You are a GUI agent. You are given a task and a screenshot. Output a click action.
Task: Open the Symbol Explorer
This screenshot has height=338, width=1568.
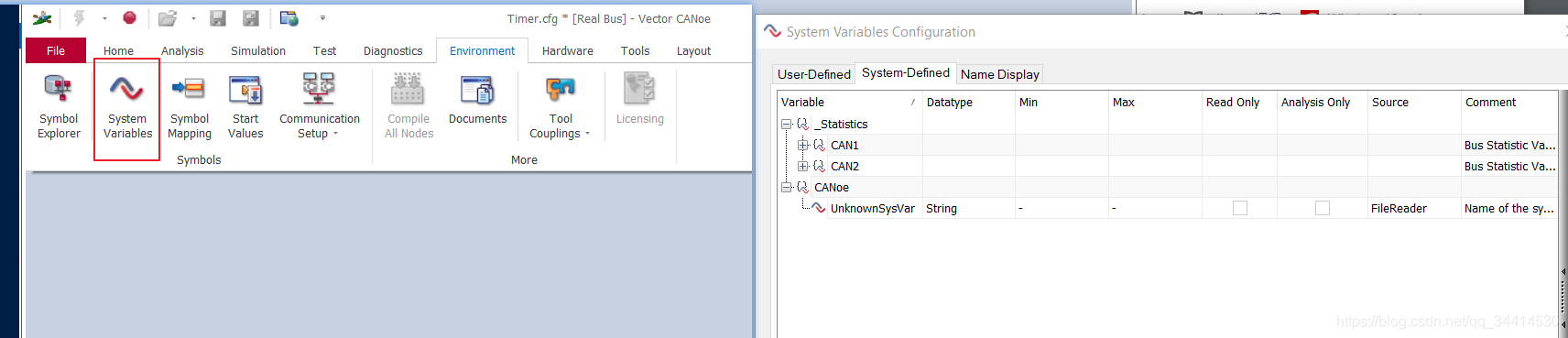pos(59,106)
